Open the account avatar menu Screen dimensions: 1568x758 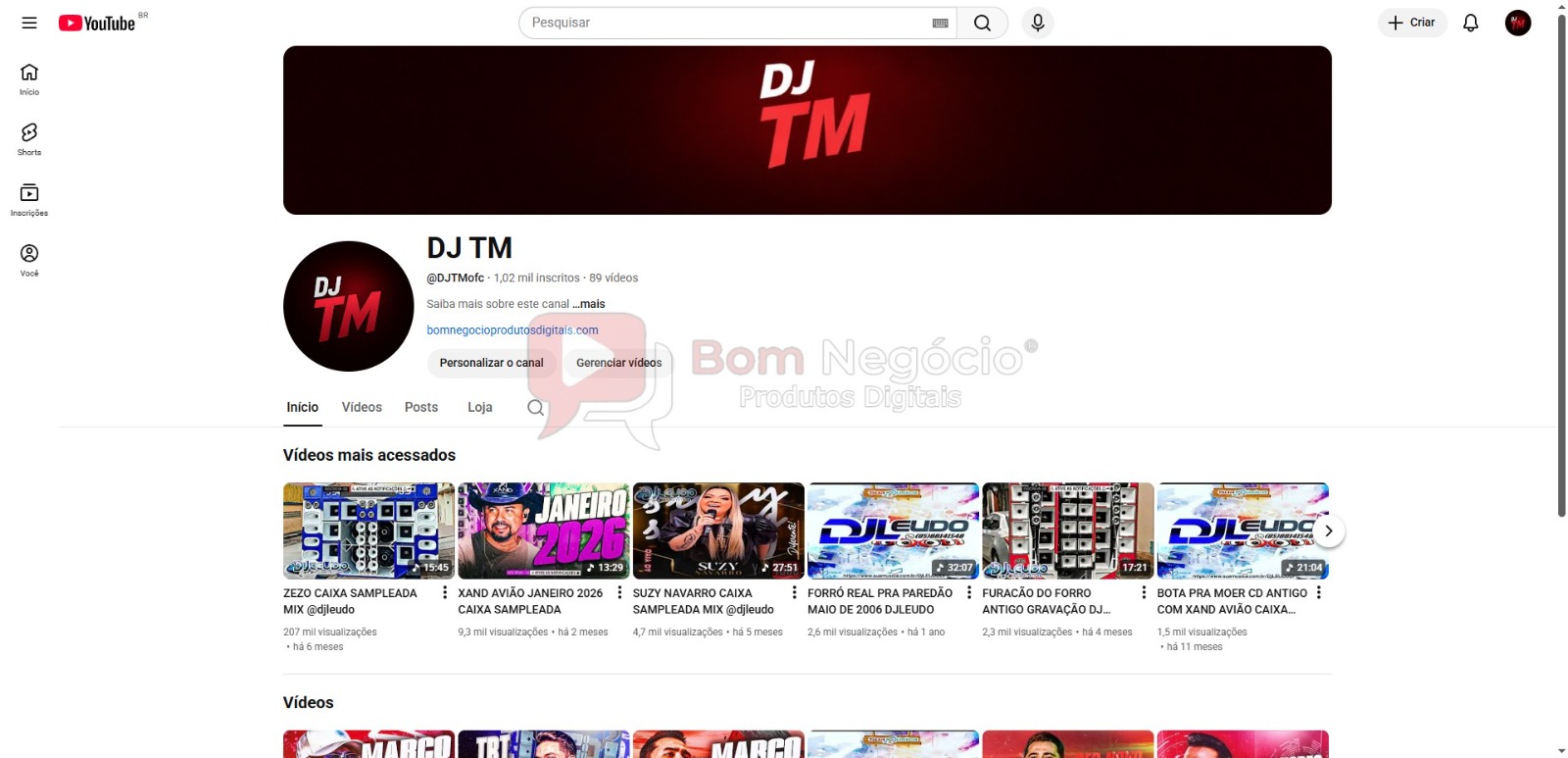coord(1518,23)
